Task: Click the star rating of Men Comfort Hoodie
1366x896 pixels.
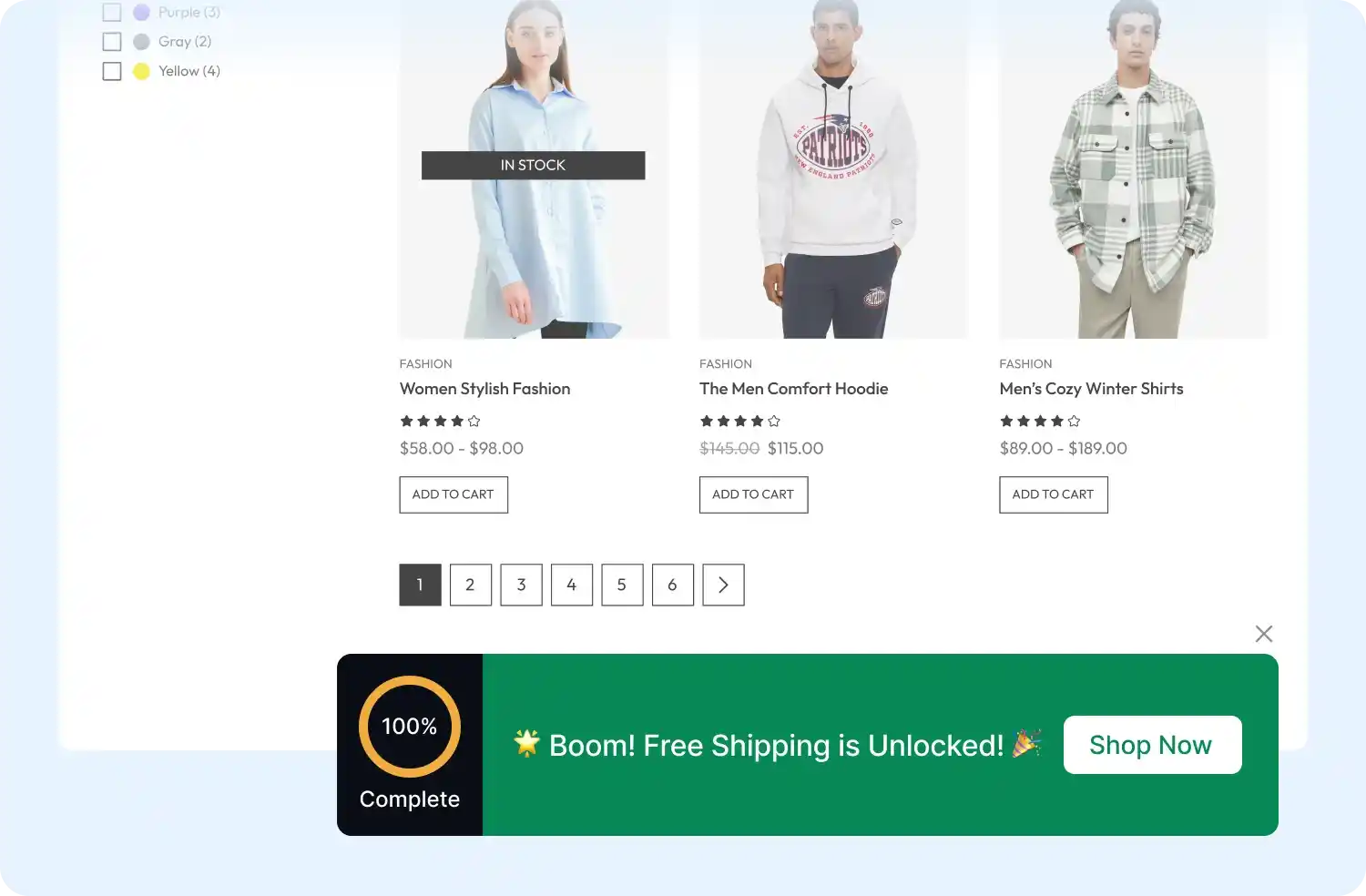Action: [x=739, y=421]
